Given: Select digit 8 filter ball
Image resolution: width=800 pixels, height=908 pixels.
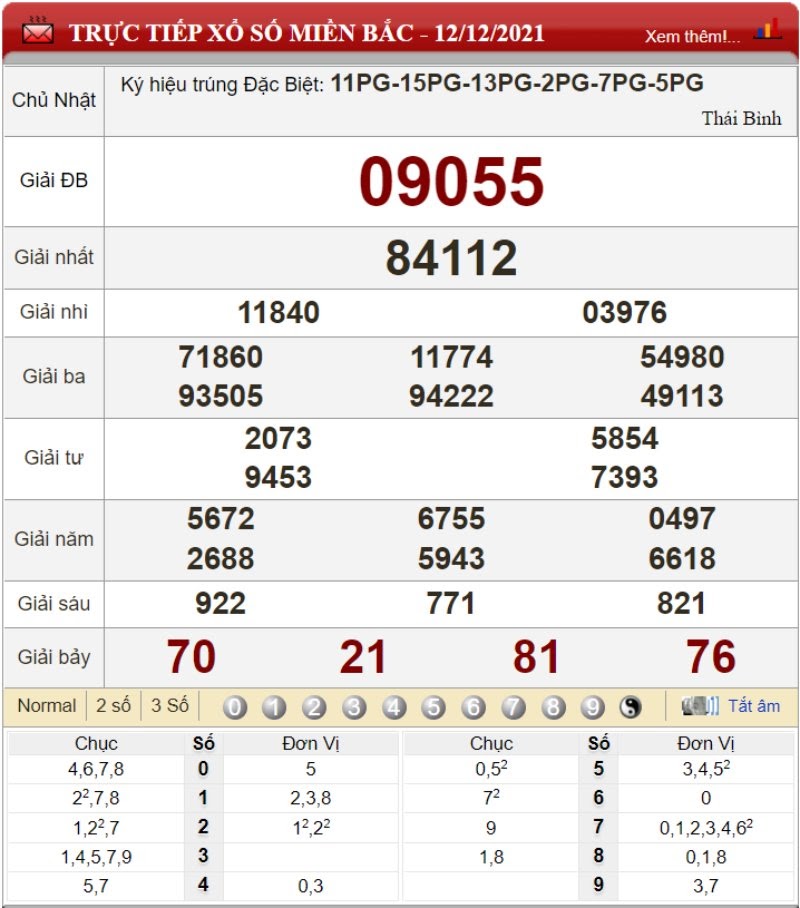Looking at the screenshot, I should 553,707.
